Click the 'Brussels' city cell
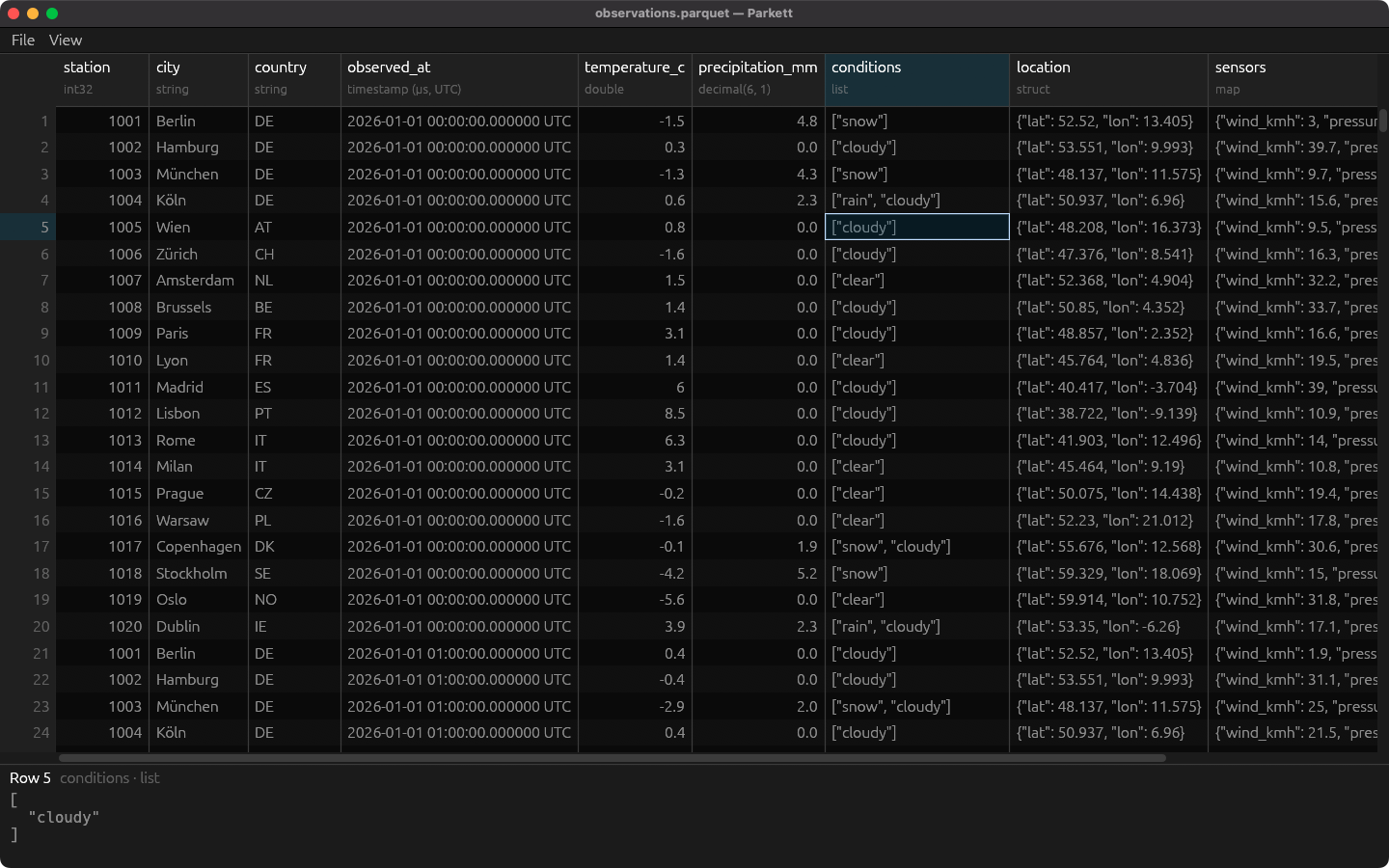This screenshot has width=1389, height=868. click(199, 308)
